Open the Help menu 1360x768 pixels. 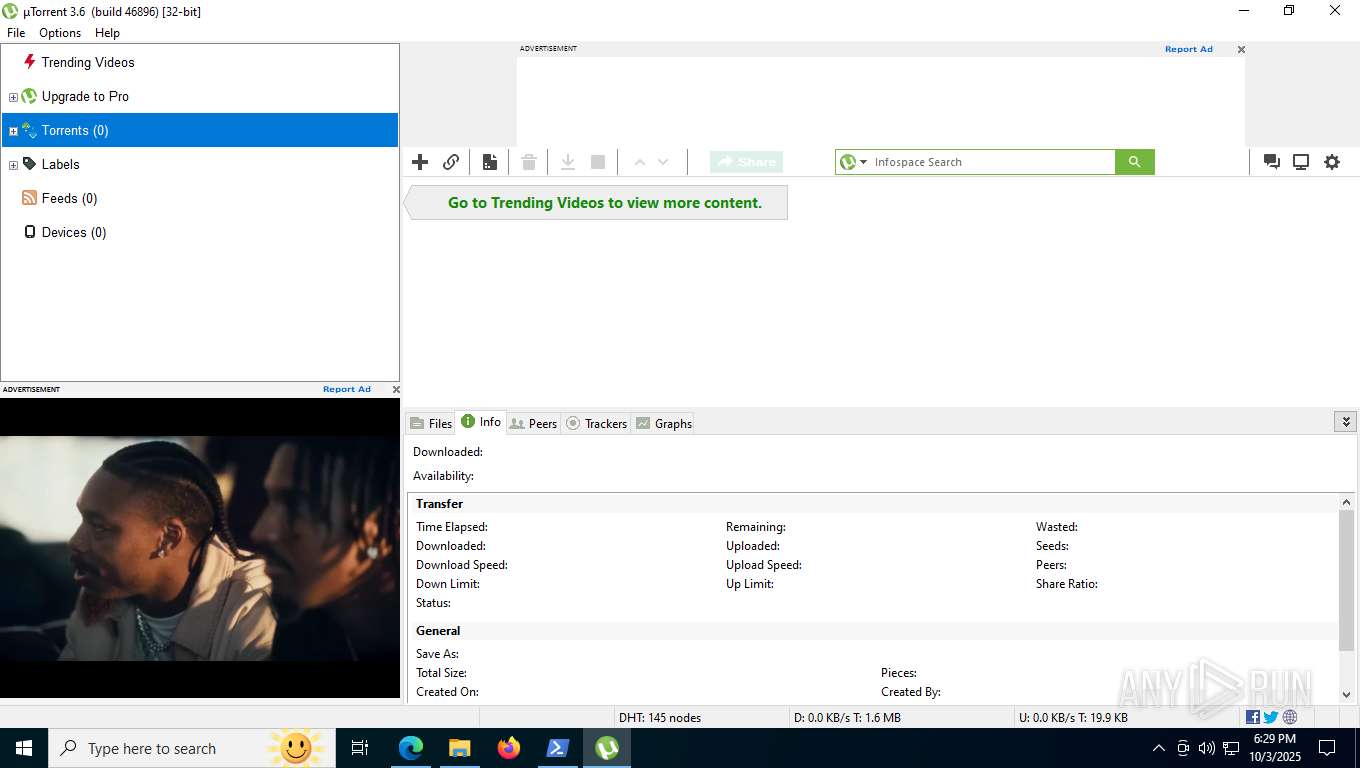[x=107, y=33]
